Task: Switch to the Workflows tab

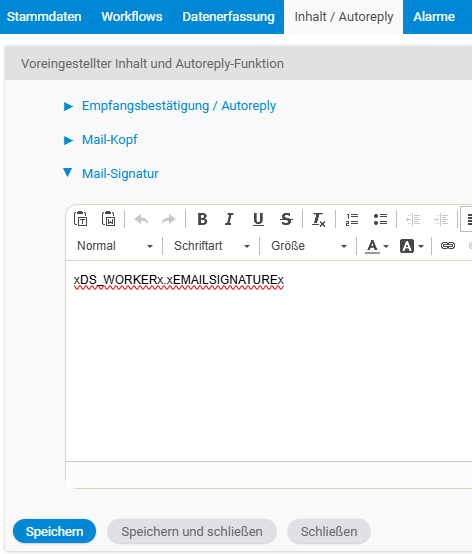Action: (x=132, y=17)
